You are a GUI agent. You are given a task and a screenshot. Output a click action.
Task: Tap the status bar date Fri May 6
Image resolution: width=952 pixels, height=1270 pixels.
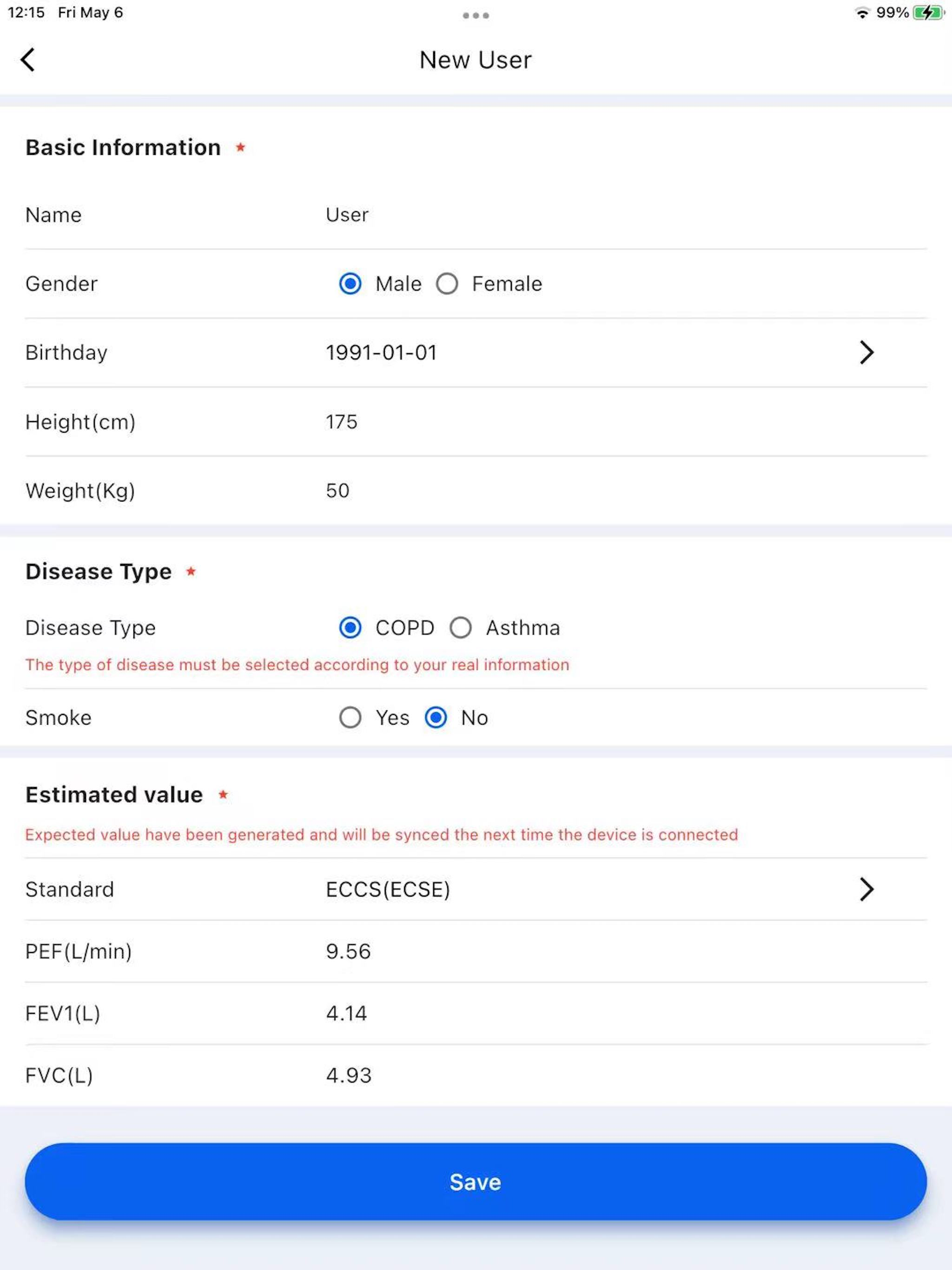pos(90,13)
